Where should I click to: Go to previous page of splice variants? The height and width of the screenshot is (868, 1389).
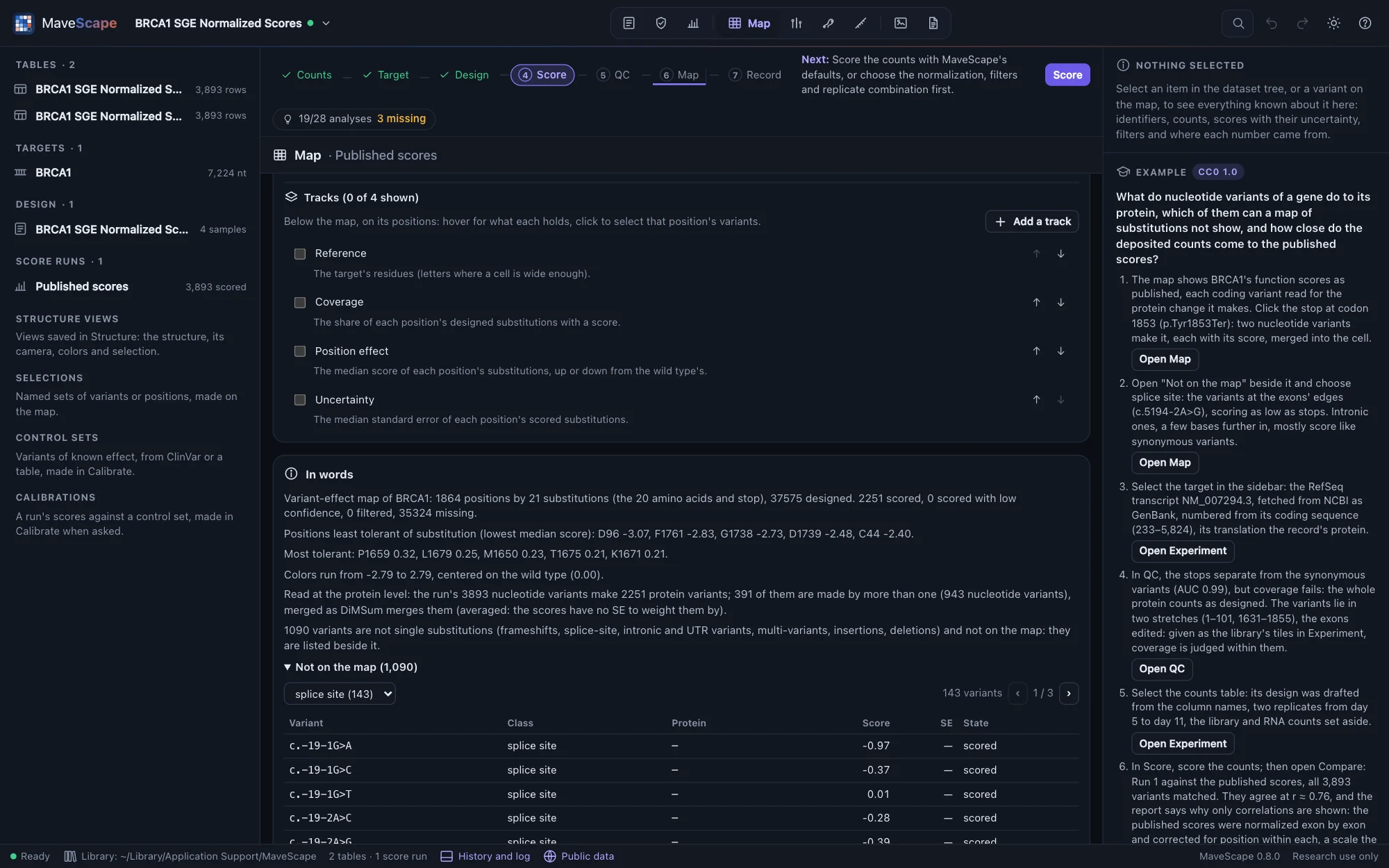tap(1017, 693)
